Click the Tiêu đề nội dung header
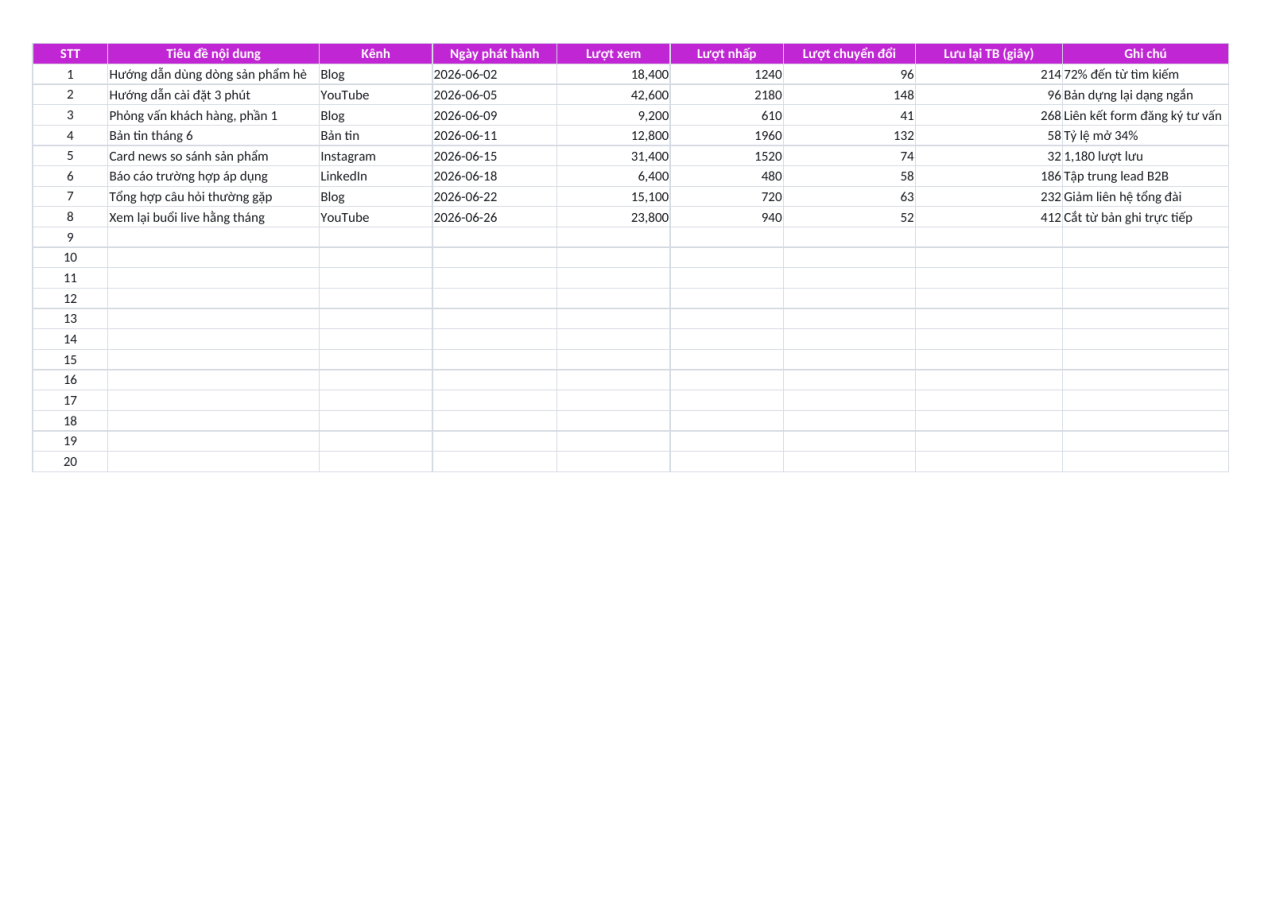 (213, 54)
